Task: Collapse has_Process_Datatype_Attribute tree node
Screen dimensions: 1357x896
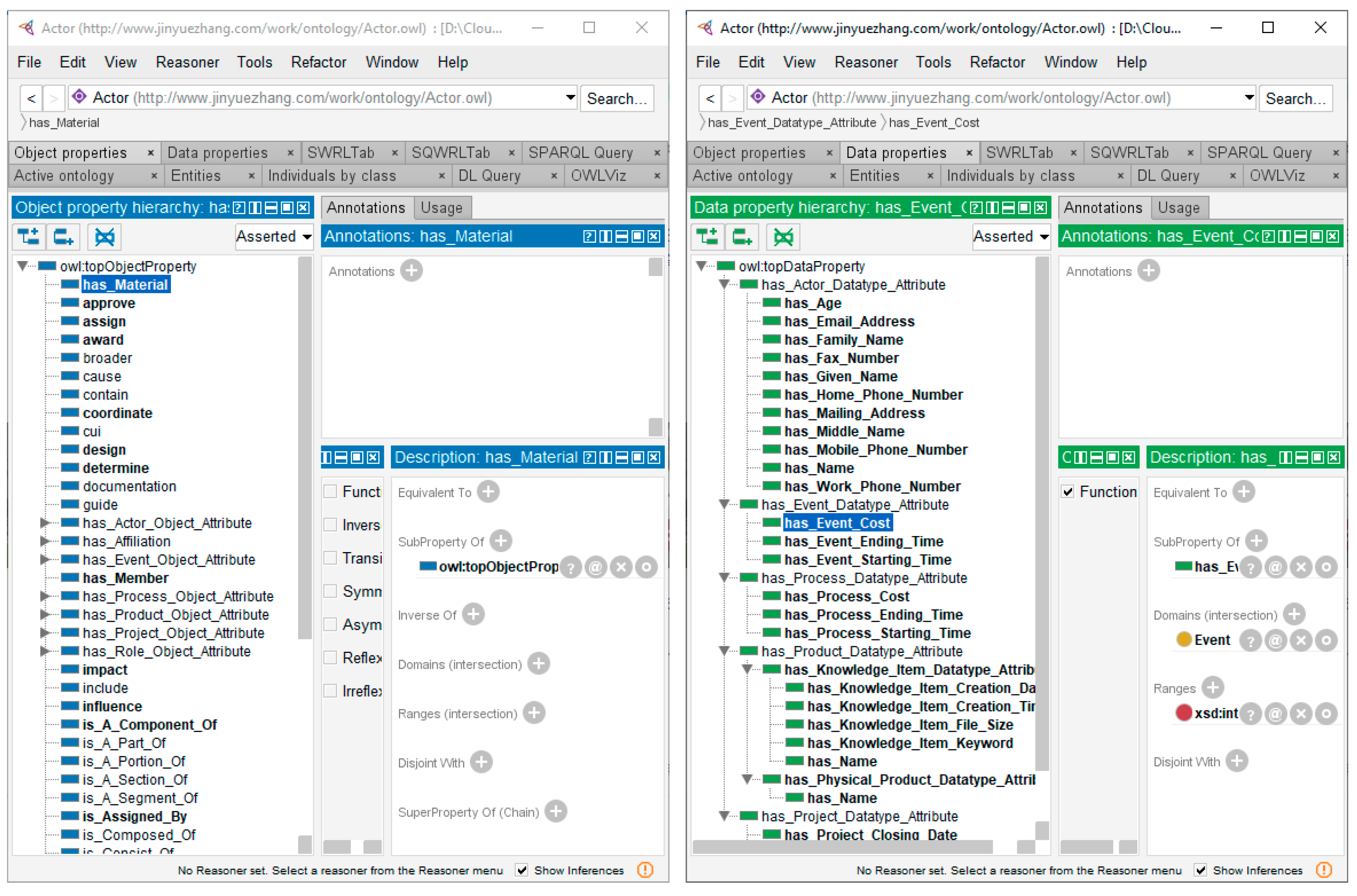Action: (x=724, y=578)
